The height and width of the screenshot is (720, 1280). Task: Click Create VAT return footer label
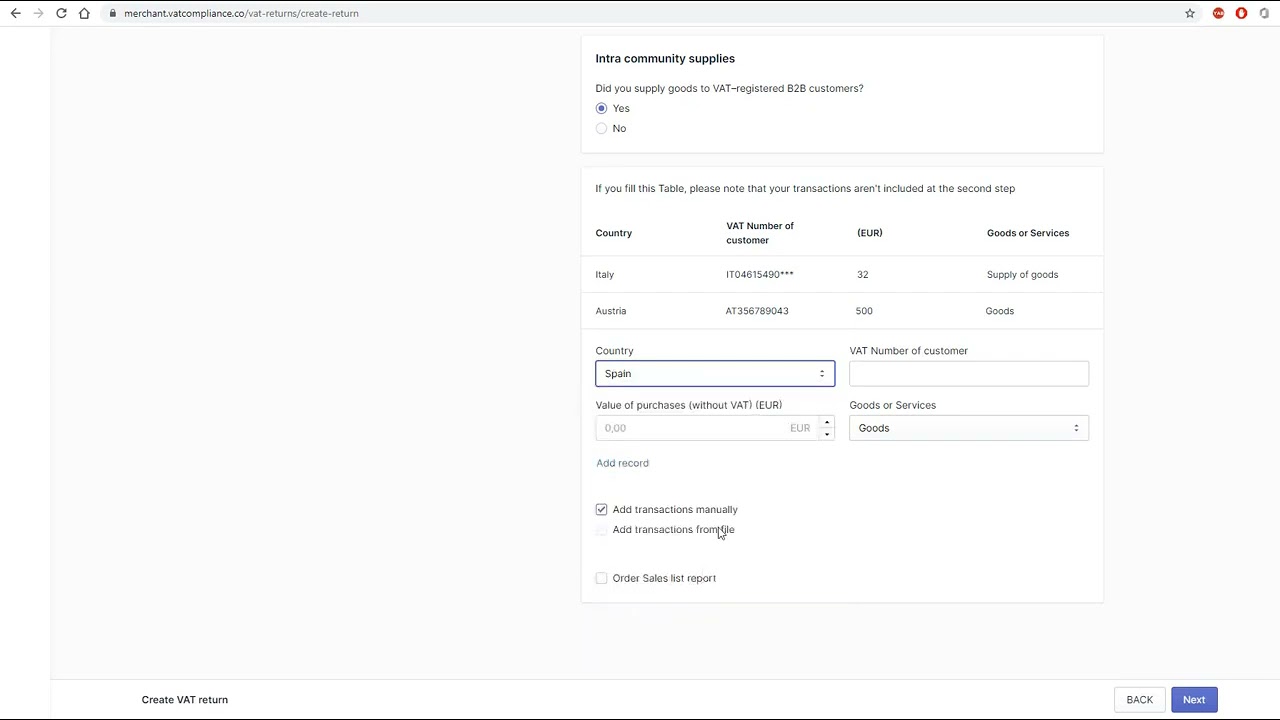coord(185,700)
